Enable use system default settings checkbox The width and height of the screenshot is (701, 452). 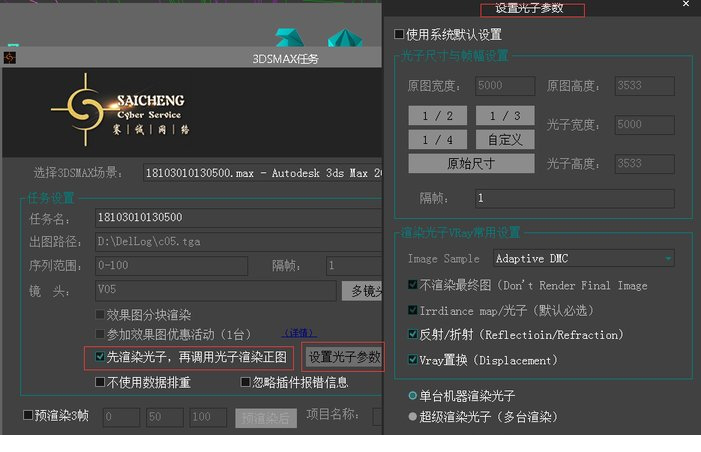[399, 34]
